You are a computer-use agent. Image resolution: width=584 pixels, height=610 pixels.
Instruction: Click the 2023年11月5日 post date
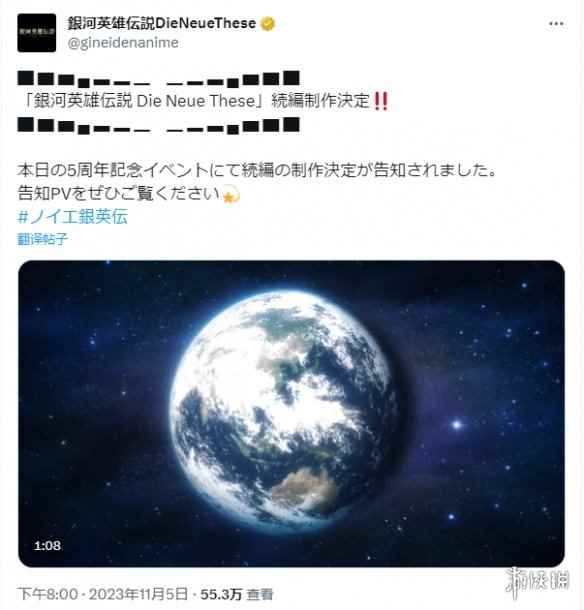139,594
